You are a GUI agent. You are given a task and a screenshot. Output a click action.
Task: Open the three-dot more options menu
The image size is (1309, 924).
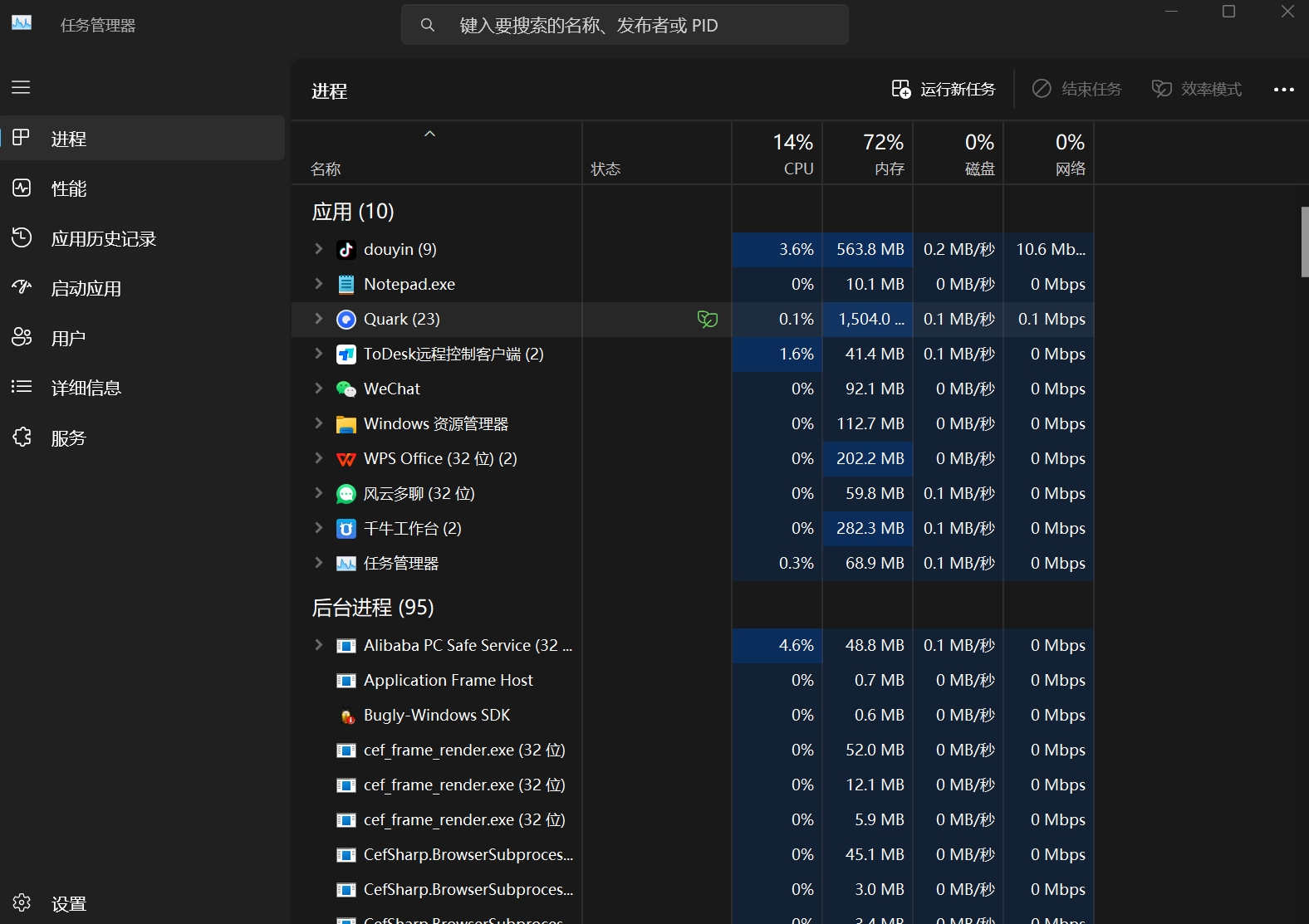(1283, 90)
